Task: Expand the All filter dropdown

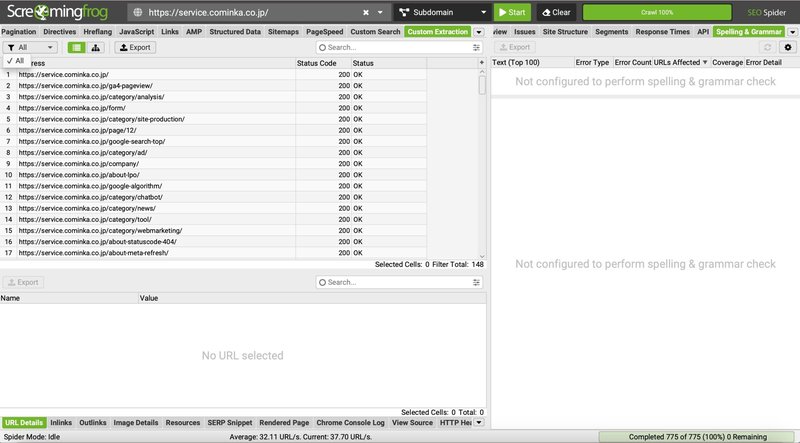Action: [30, 47]
